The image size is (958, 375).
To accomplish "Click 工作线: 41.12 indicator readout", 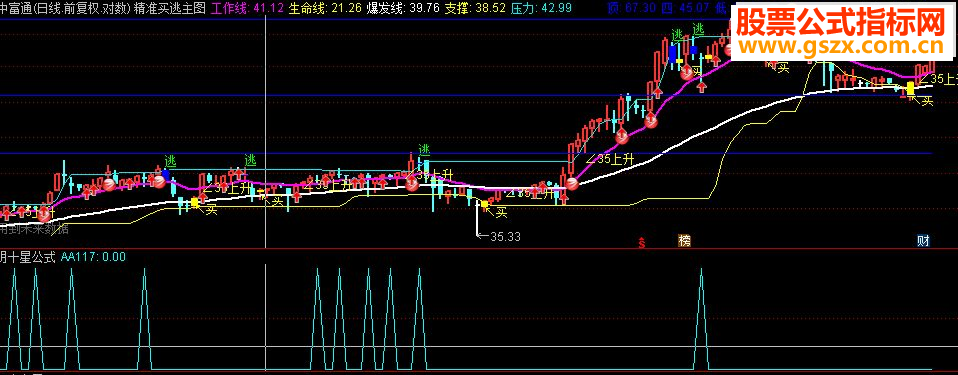I will coord(247,8).
